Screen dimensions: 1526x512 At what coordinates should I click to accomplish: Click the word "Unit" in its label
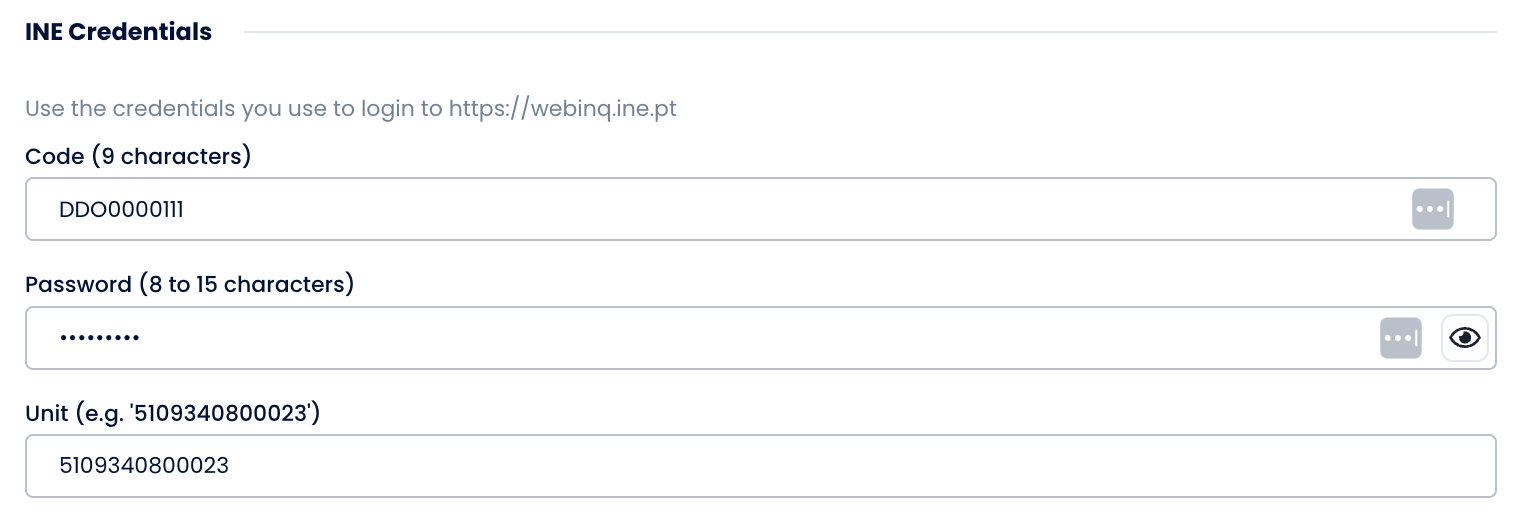pyautogui.click(x=46, y=413)
